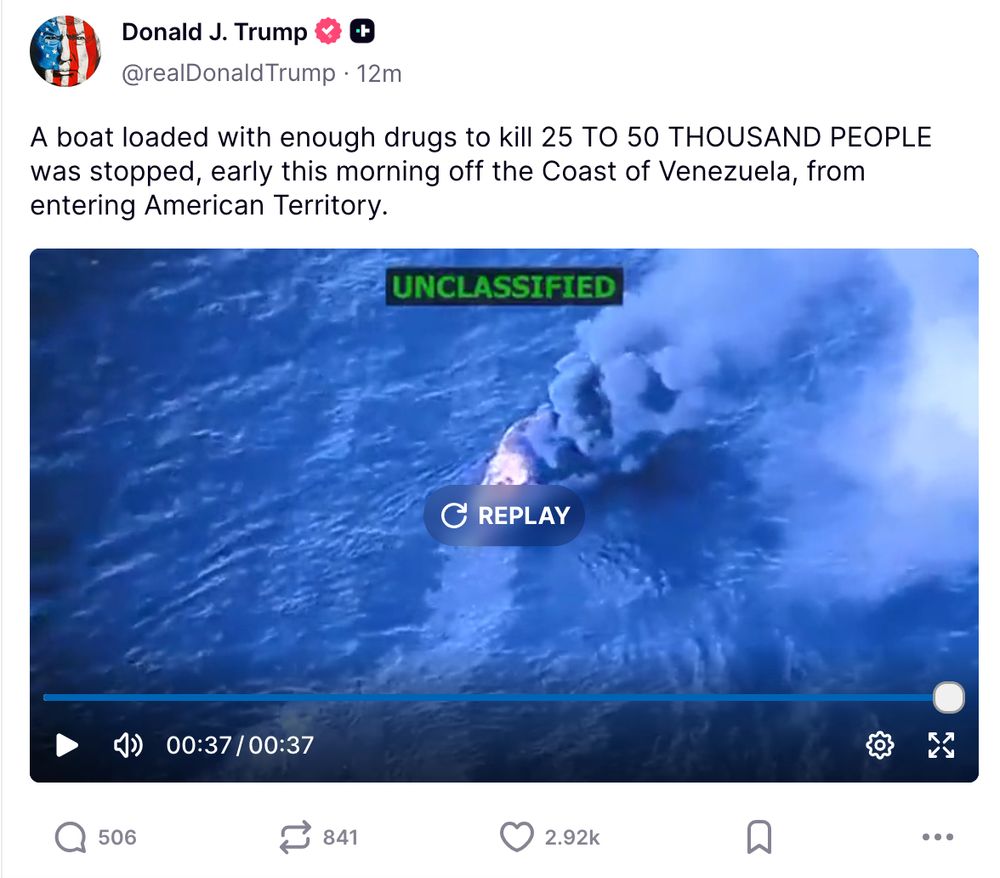Like the post with the heart icon

tap(517, 837)
